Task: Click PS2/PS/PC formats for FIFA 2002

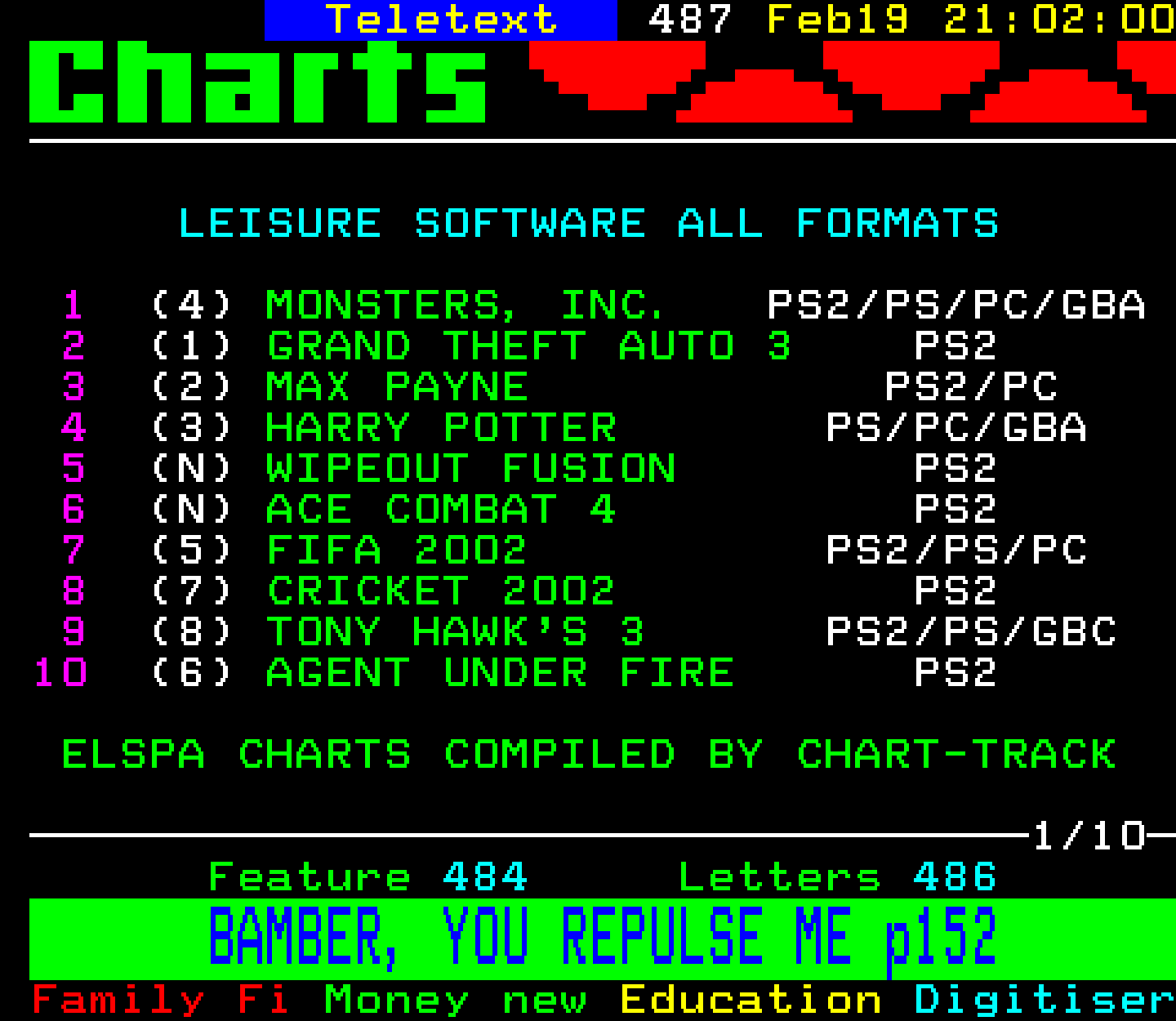Action: coord(956,551)
